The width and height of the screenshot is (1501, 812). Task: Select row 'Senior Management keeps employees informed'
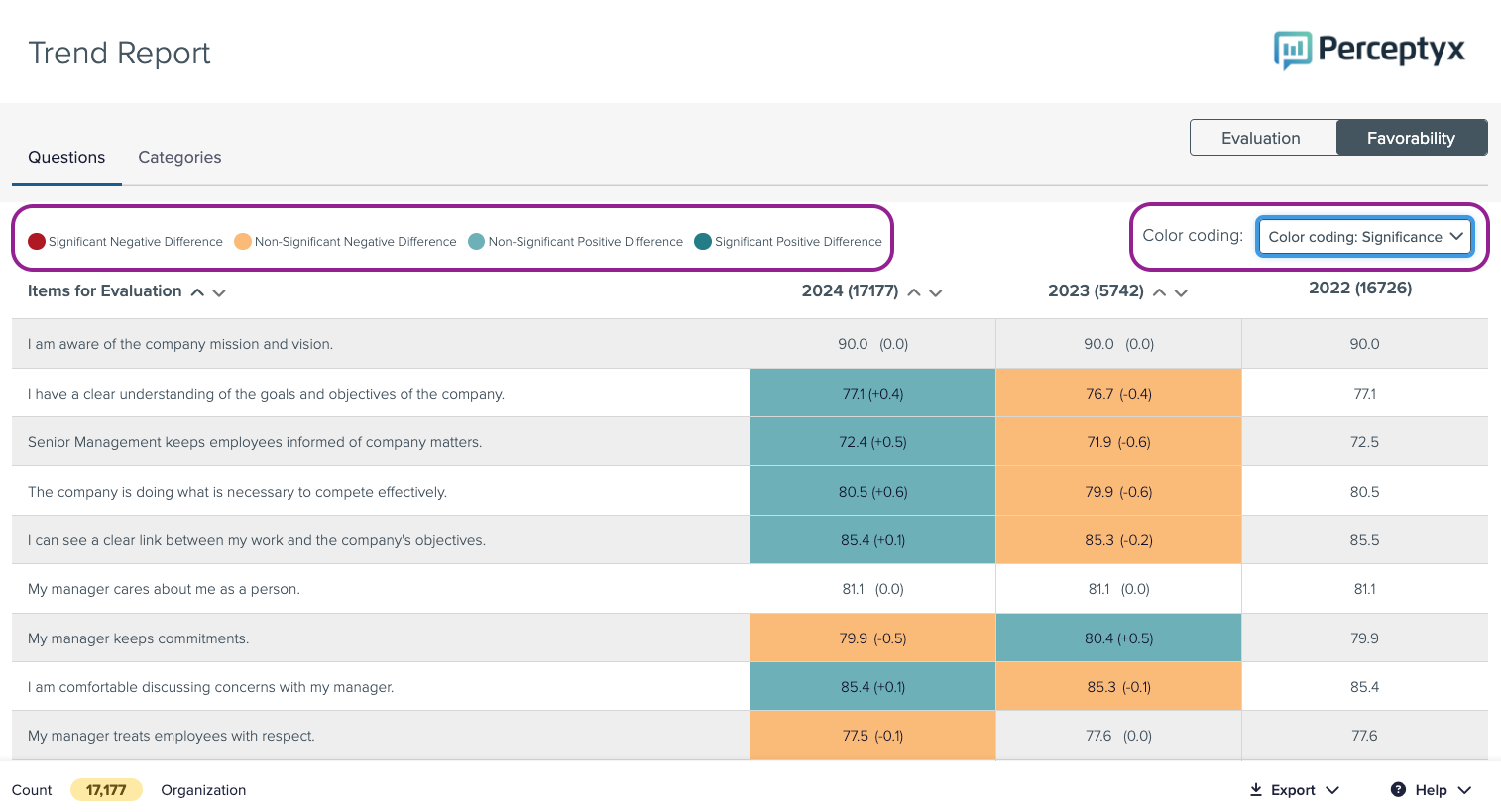pos(750,442)
